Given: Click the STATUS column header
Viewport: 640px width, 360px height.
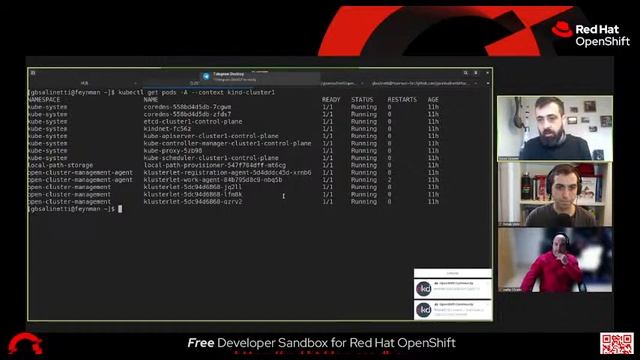Looking at the screenshot, I should [x=362, y=100].
